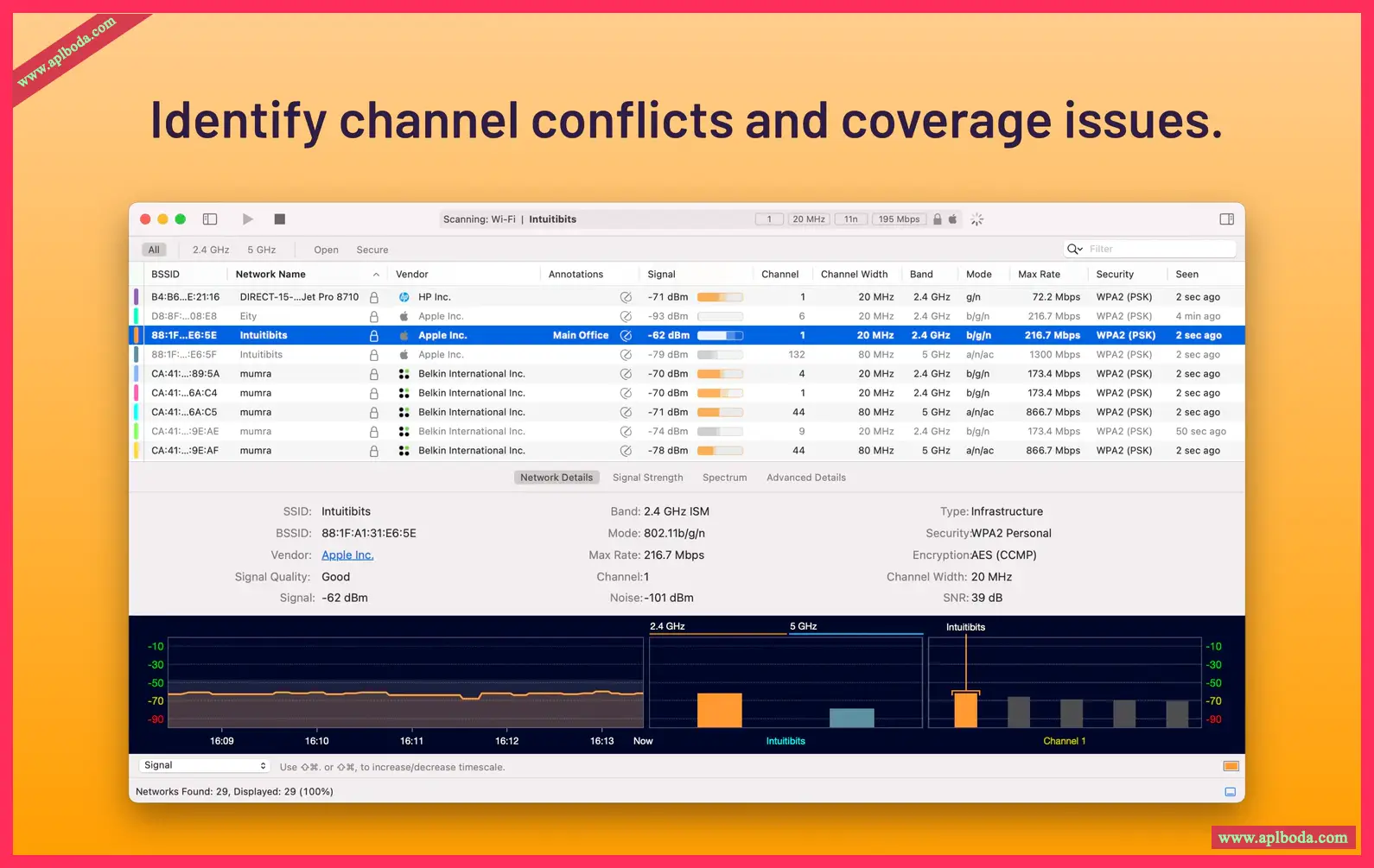Screen dimensions: 1374x868
Task: Select the DIRECT-15-…Jet Pro 8710 network name
Action: pyautogui.click(x=299, y=297)
